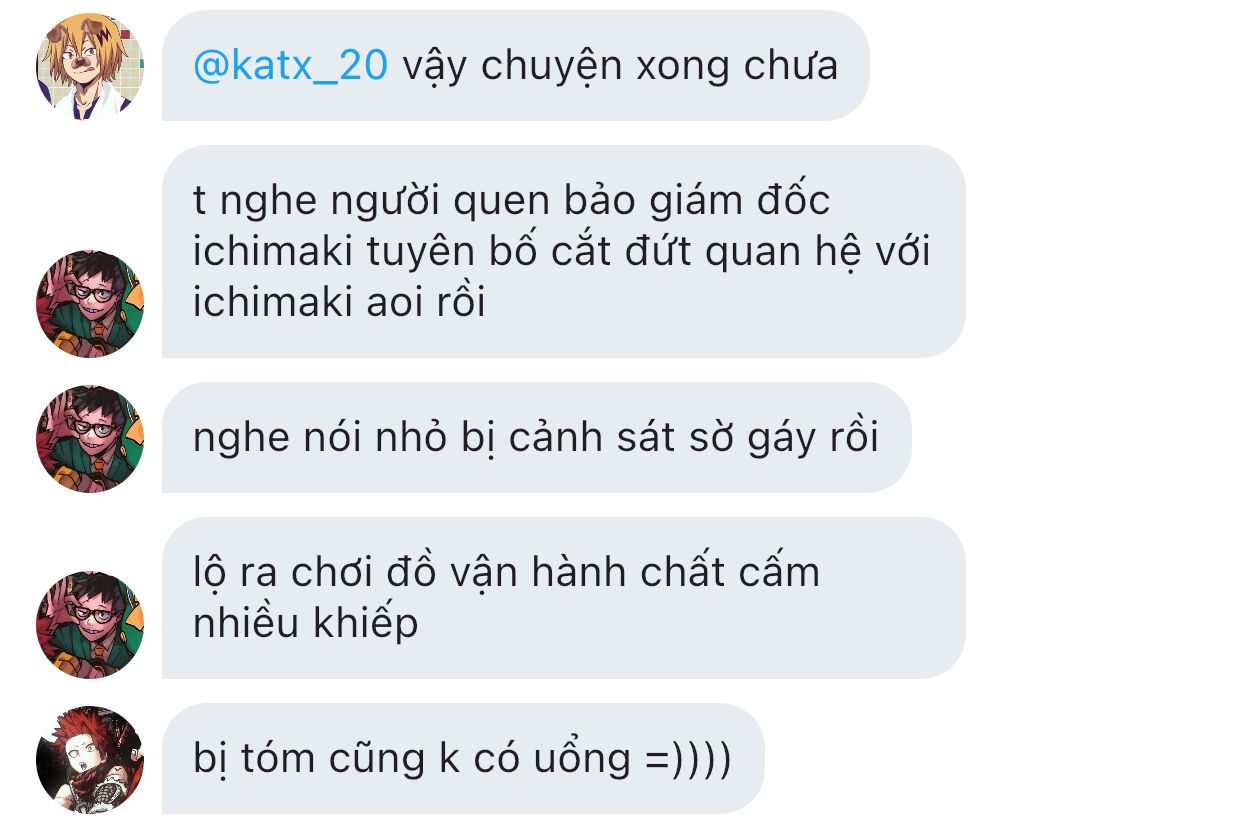
Task: Select the 'nghe nói nhỏ bị cảnh sát' message
Action: [x=536, y=437]
